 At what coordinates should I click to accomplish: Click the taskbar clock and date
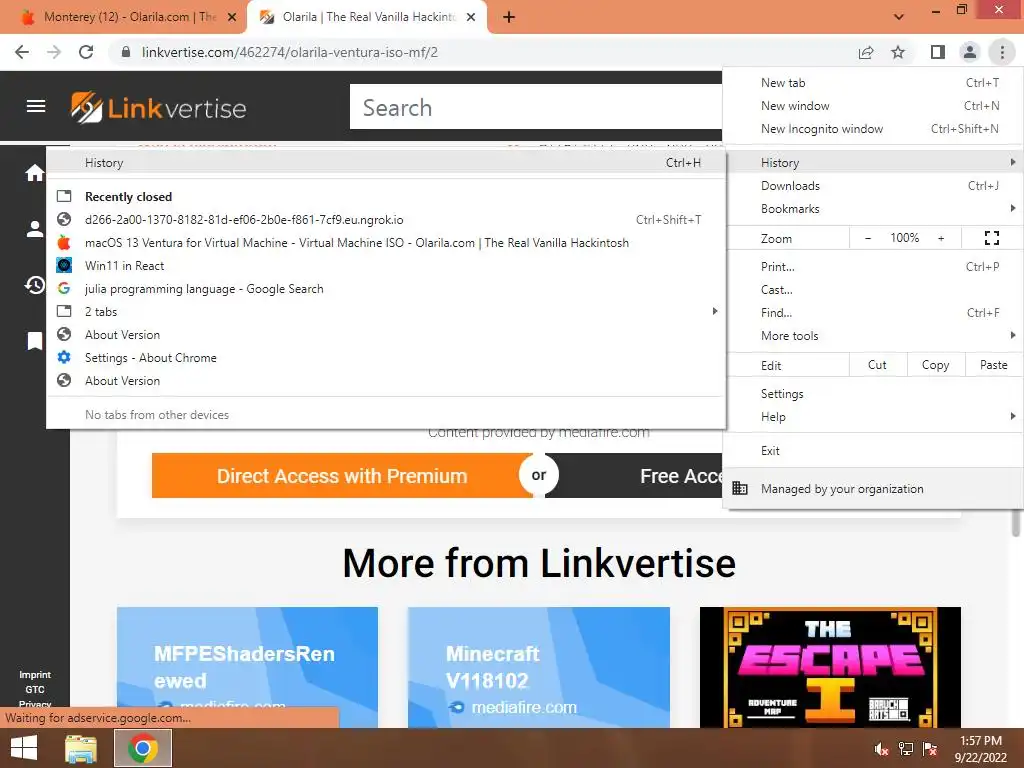point(981,749)
